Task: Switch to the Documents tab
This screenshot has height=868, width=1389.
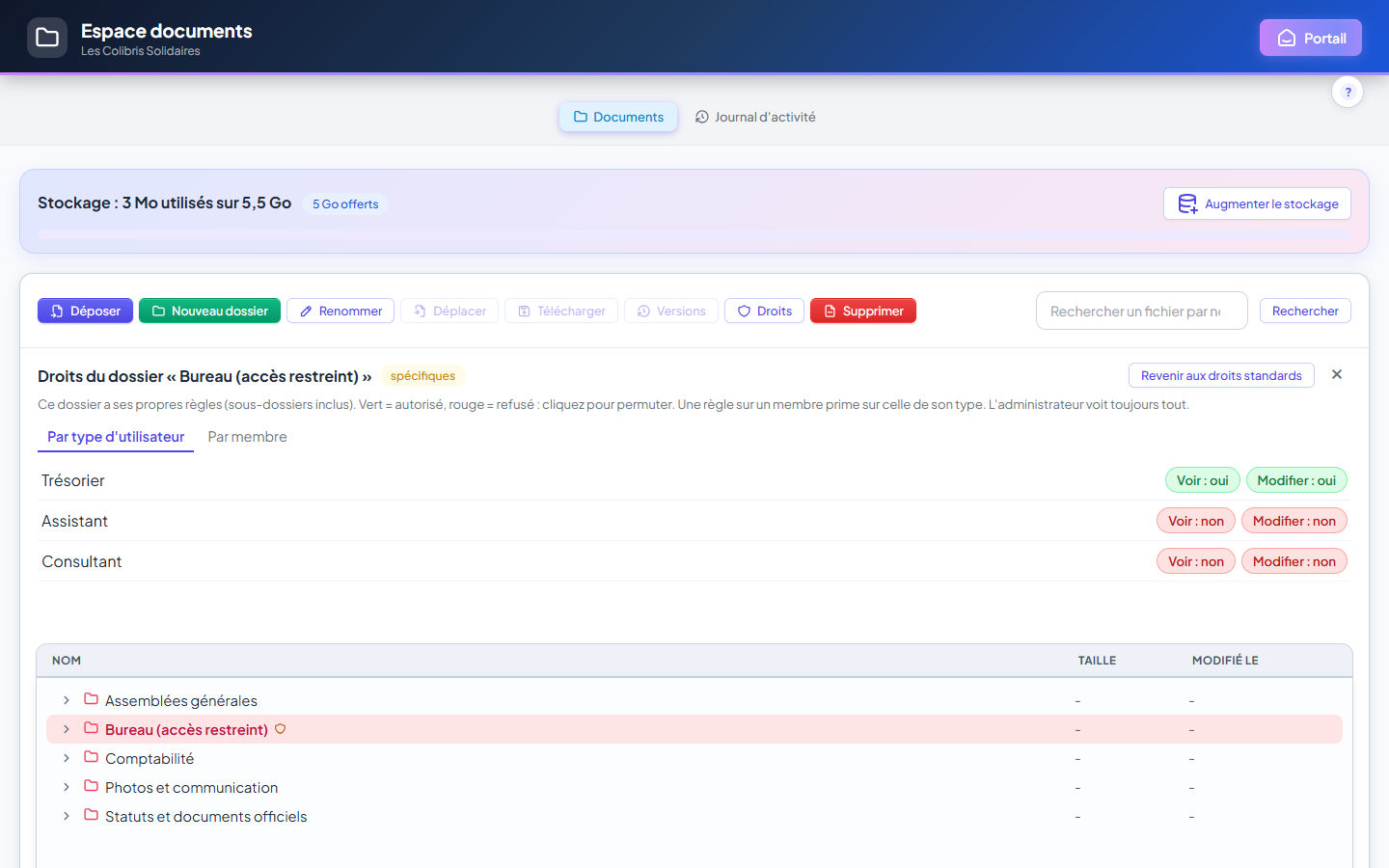Action: click(x=618, y=117)
